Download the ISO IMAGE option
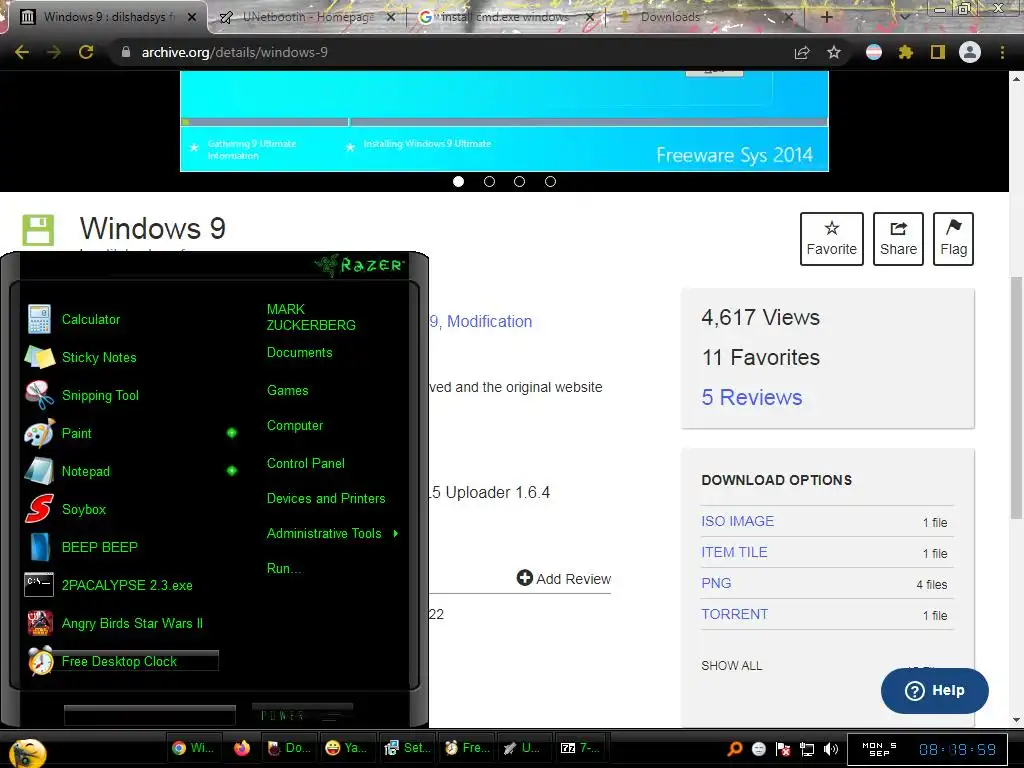Viewport: 1024px width, 768px height. [x=737, y=521]
